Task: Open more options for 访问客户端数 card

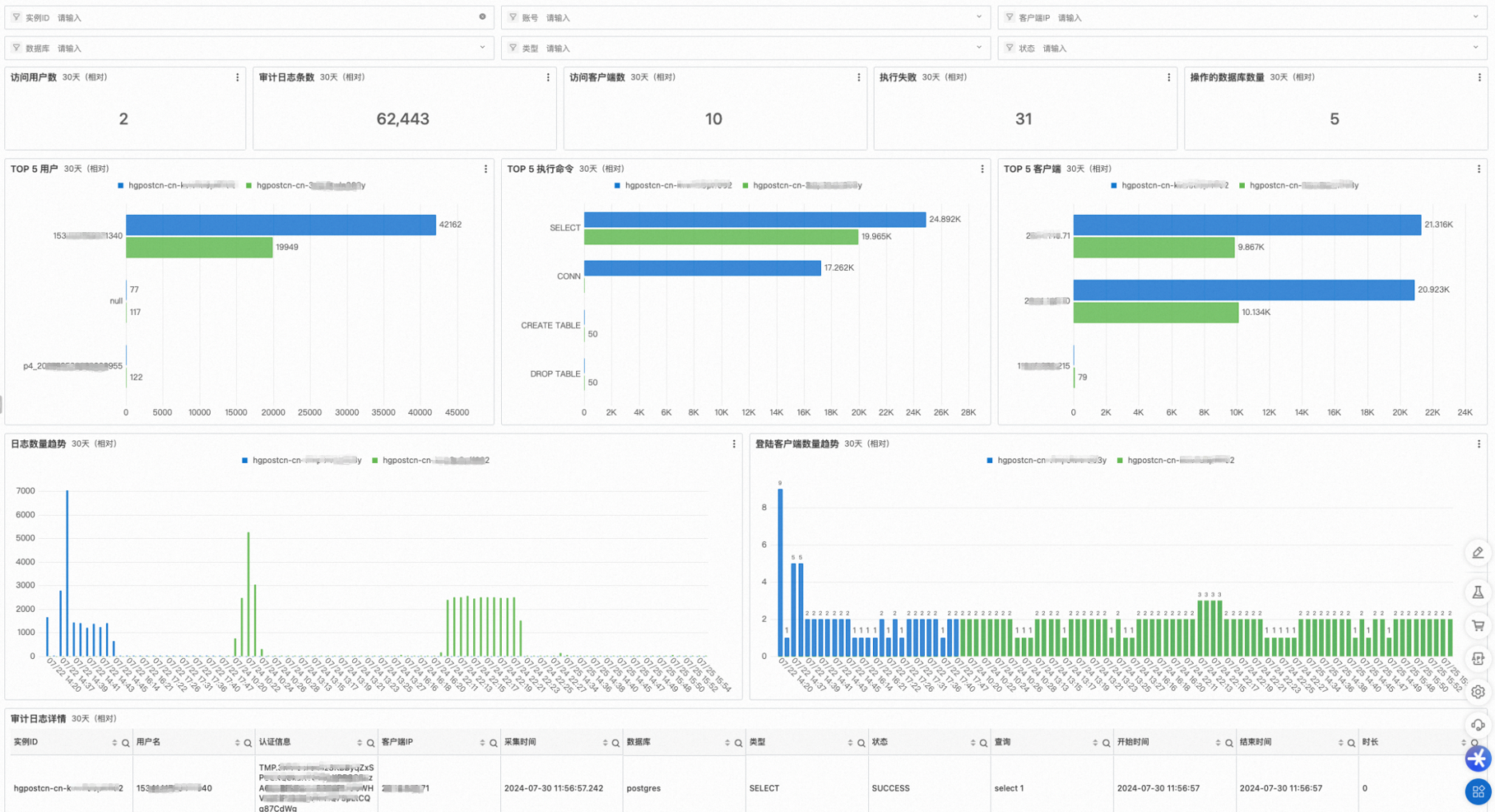Action: (x=859, y=77)
